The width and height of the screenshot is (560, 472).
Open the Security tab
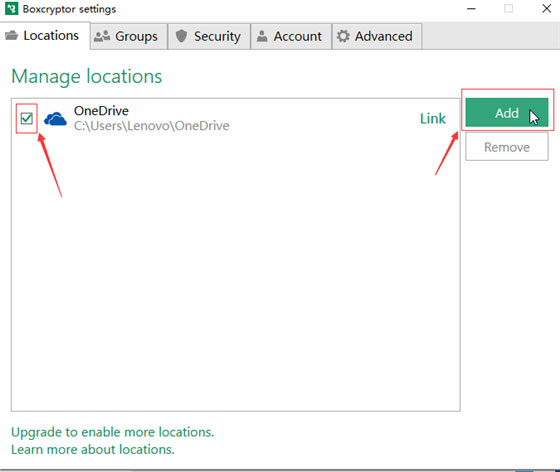point(209,36)
